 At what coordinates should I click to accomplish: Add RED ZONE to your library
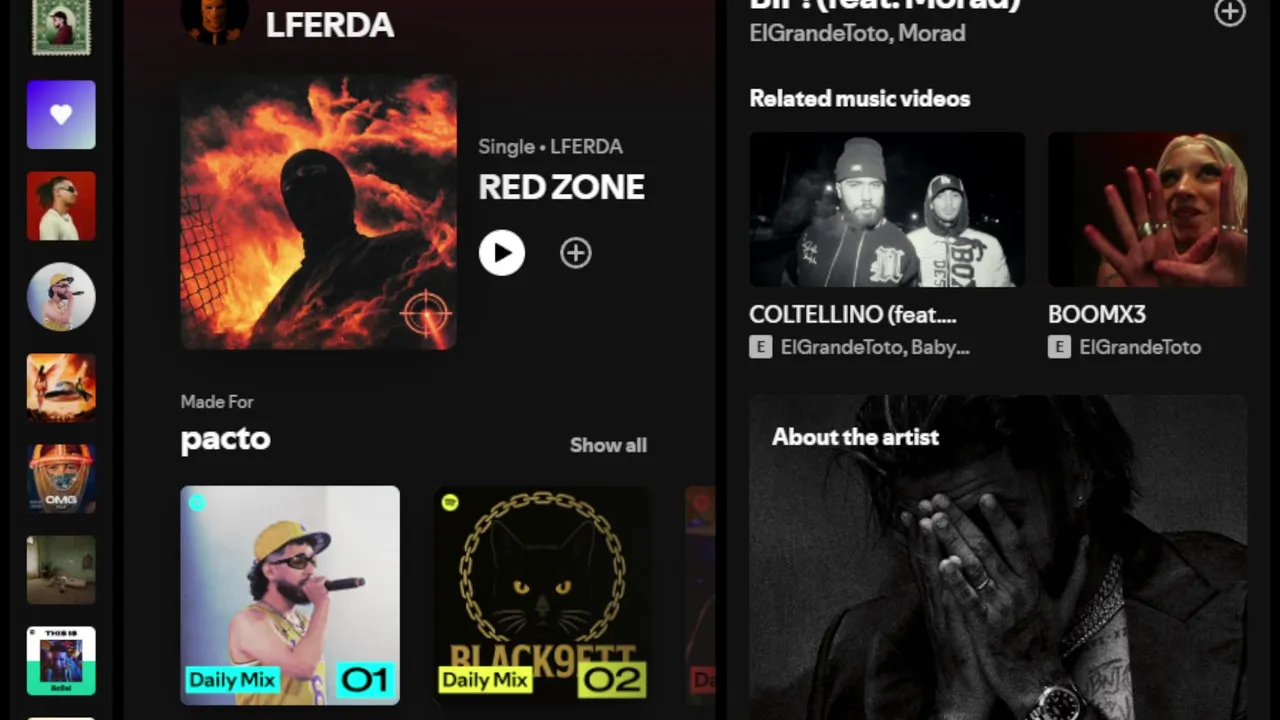pyautogui.click(x=575, y=253)
